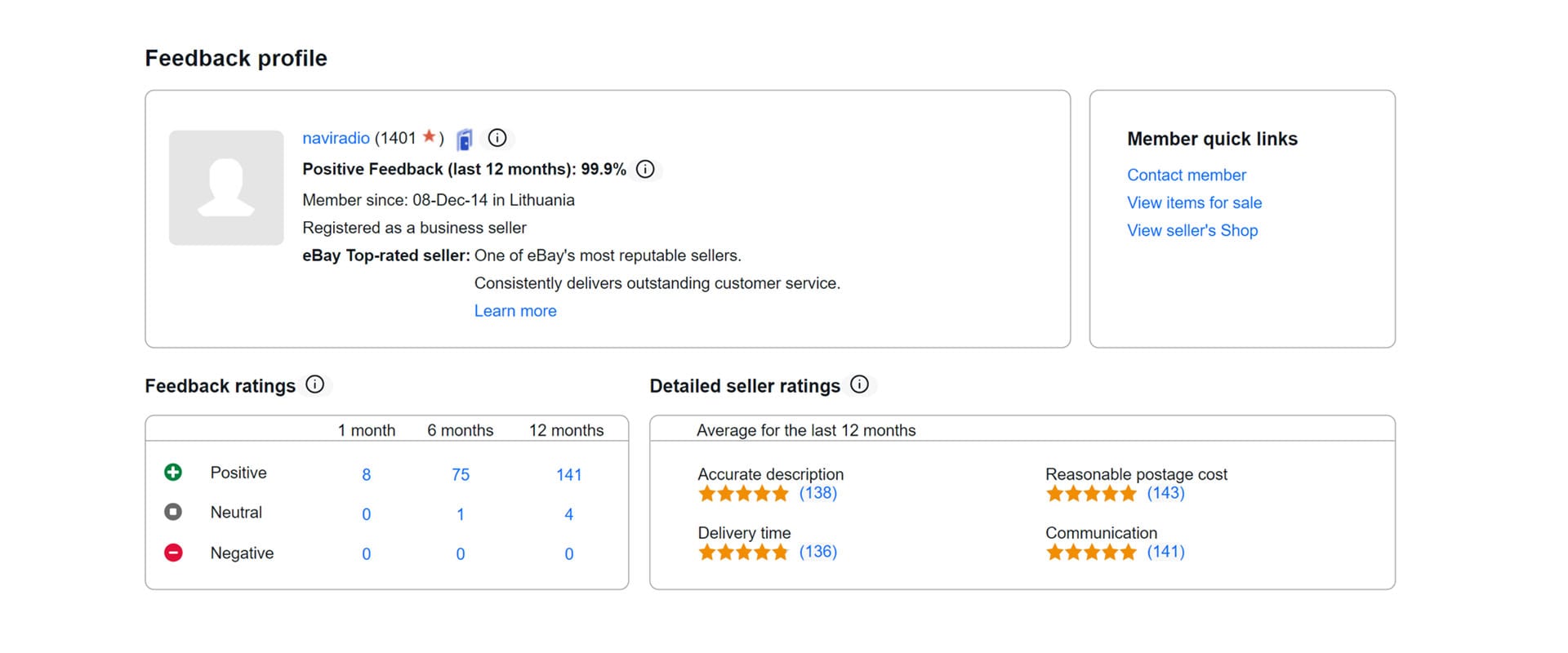1568x653 pixels.
Task: Click the info icon beside Positive Feedback percentage
Action: click(645, 169)
